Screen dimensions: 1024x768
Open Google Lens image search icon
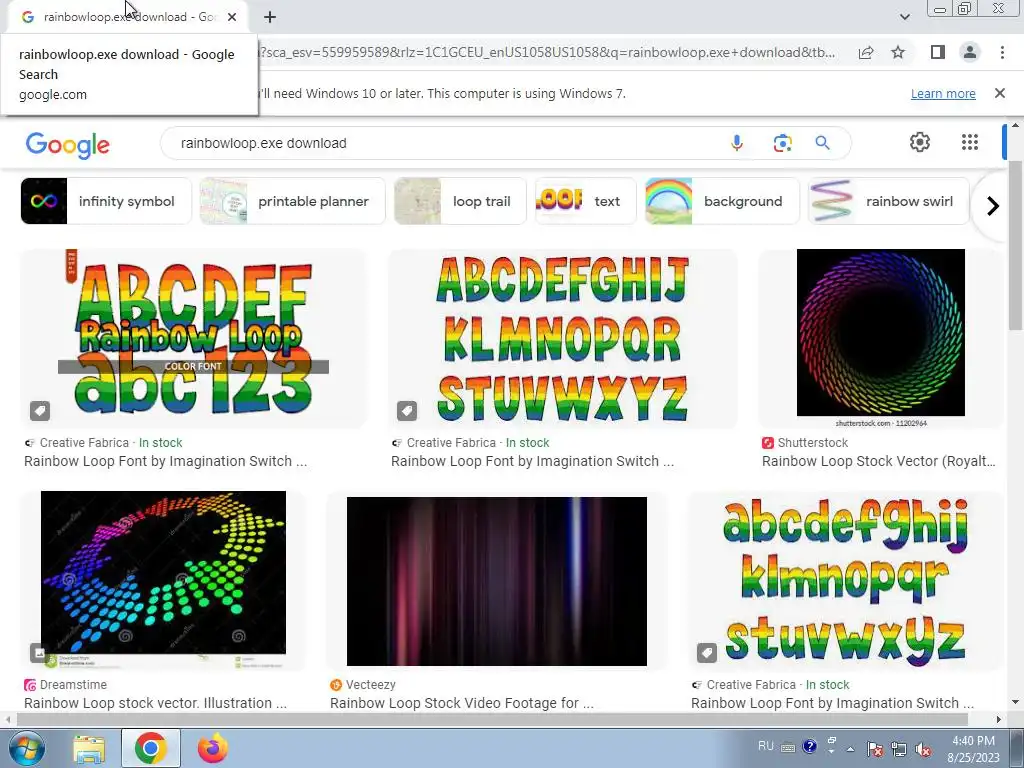[782, 143]
